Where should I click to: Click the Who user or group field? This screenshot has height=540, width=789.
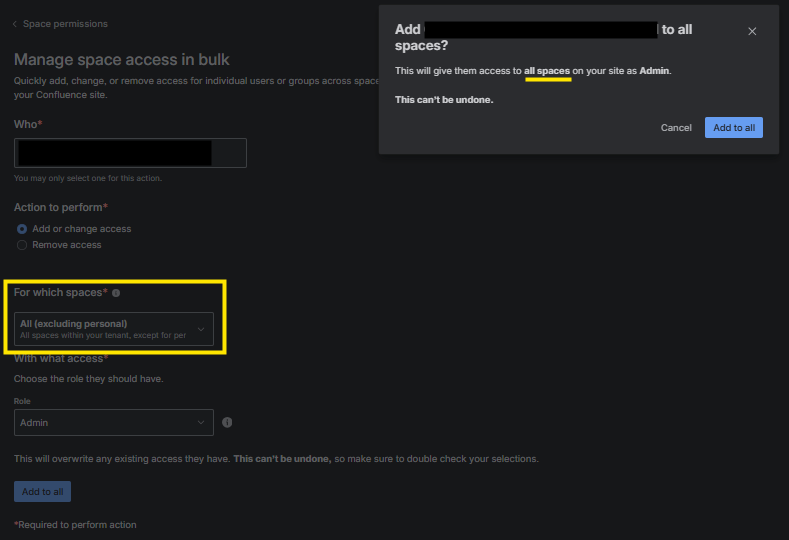point(130,153)
